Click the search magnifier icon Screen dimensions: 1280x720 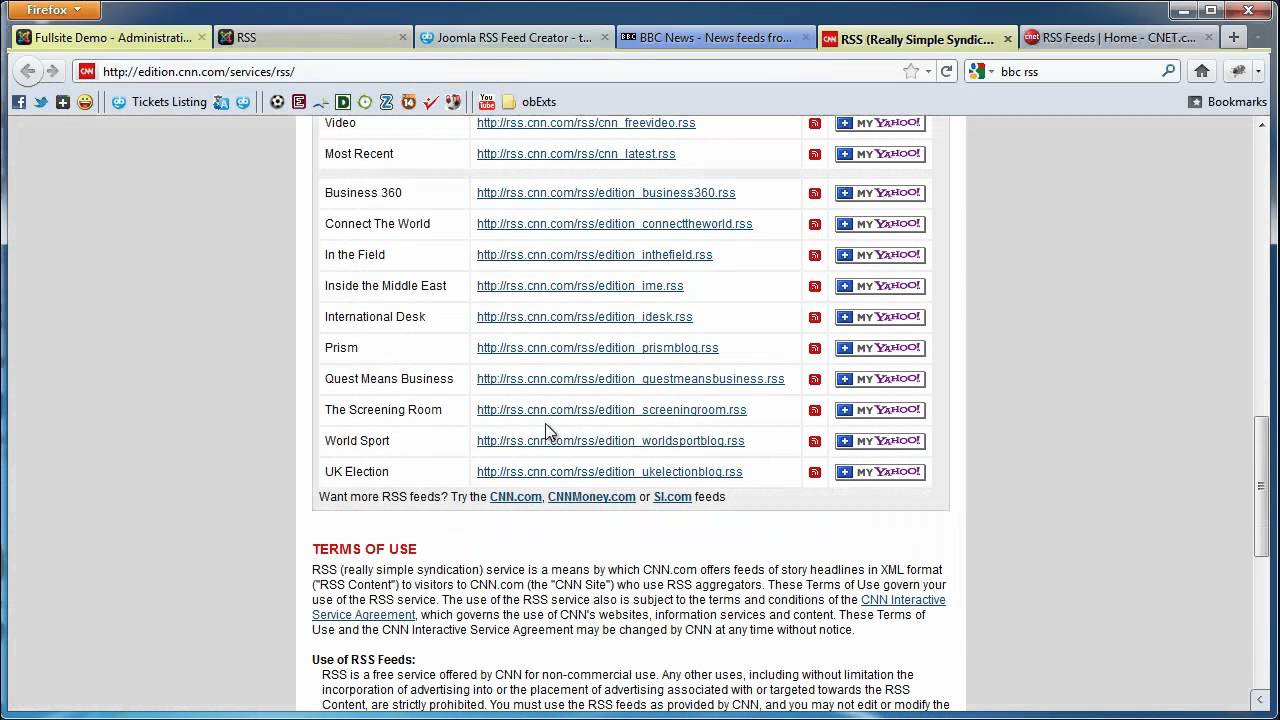[1168, 71]
